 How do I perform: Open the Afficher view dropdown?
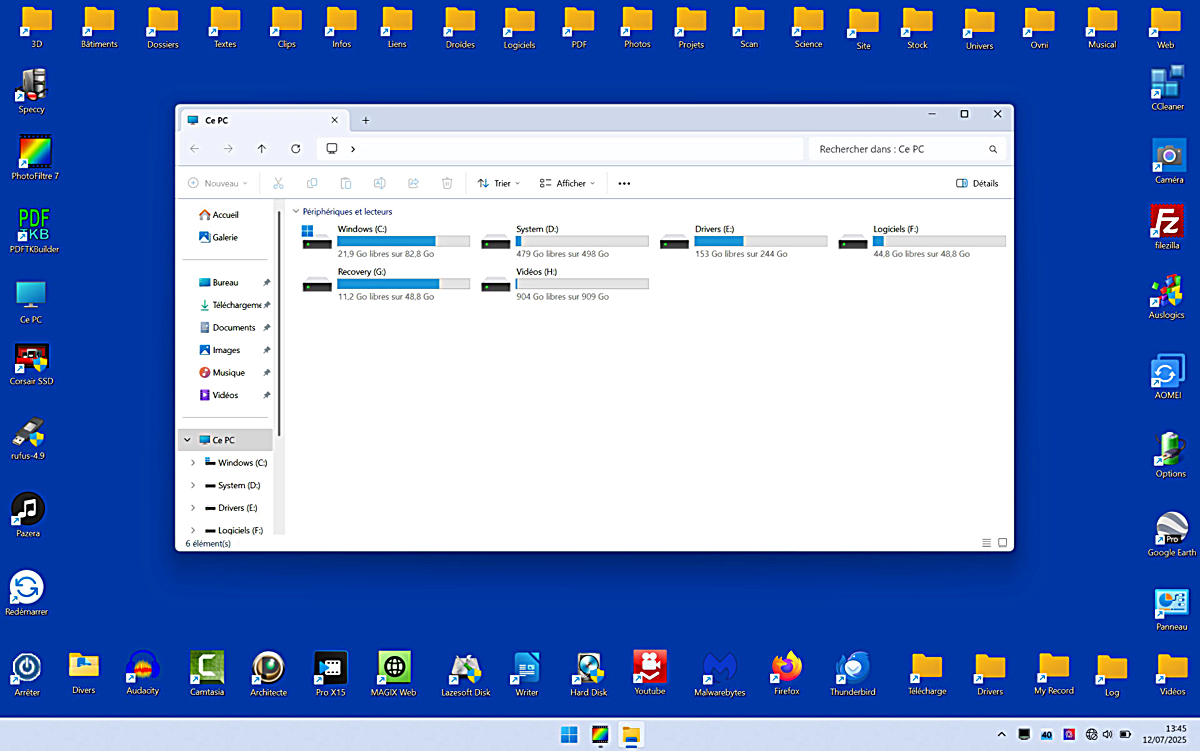[566, 184]
